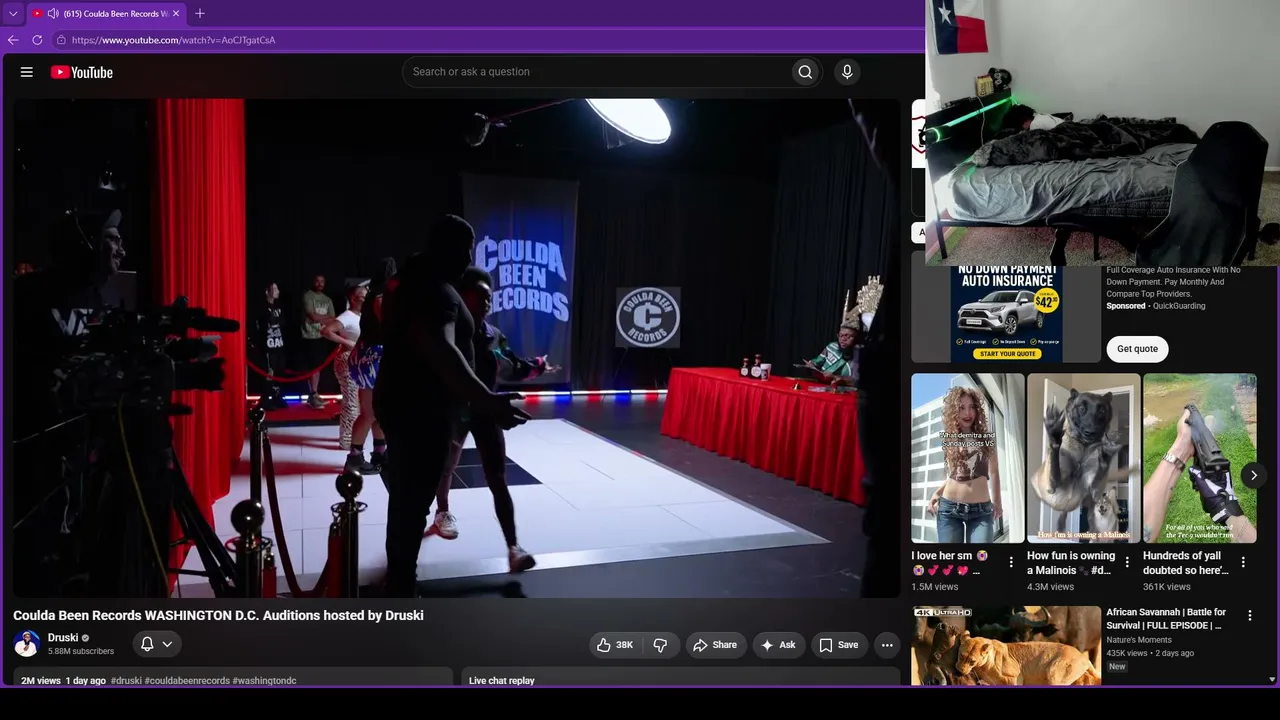This screenshot has height=720, width=1280.
Task: View site information icon in address bar
Action: point(61,40)
